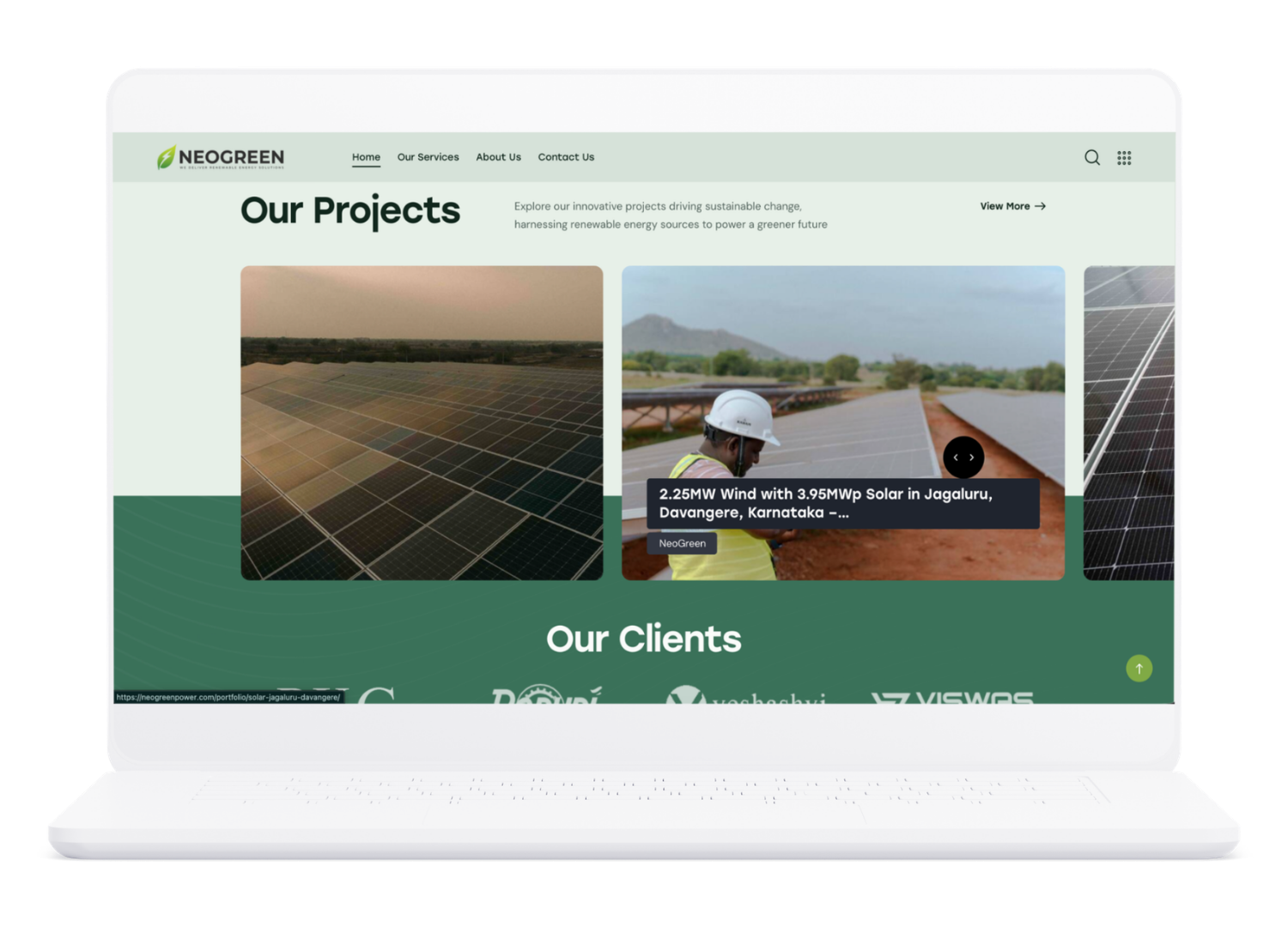Open the About Us menu item
The image size is (1288, 927).
(x=498, y=157)
